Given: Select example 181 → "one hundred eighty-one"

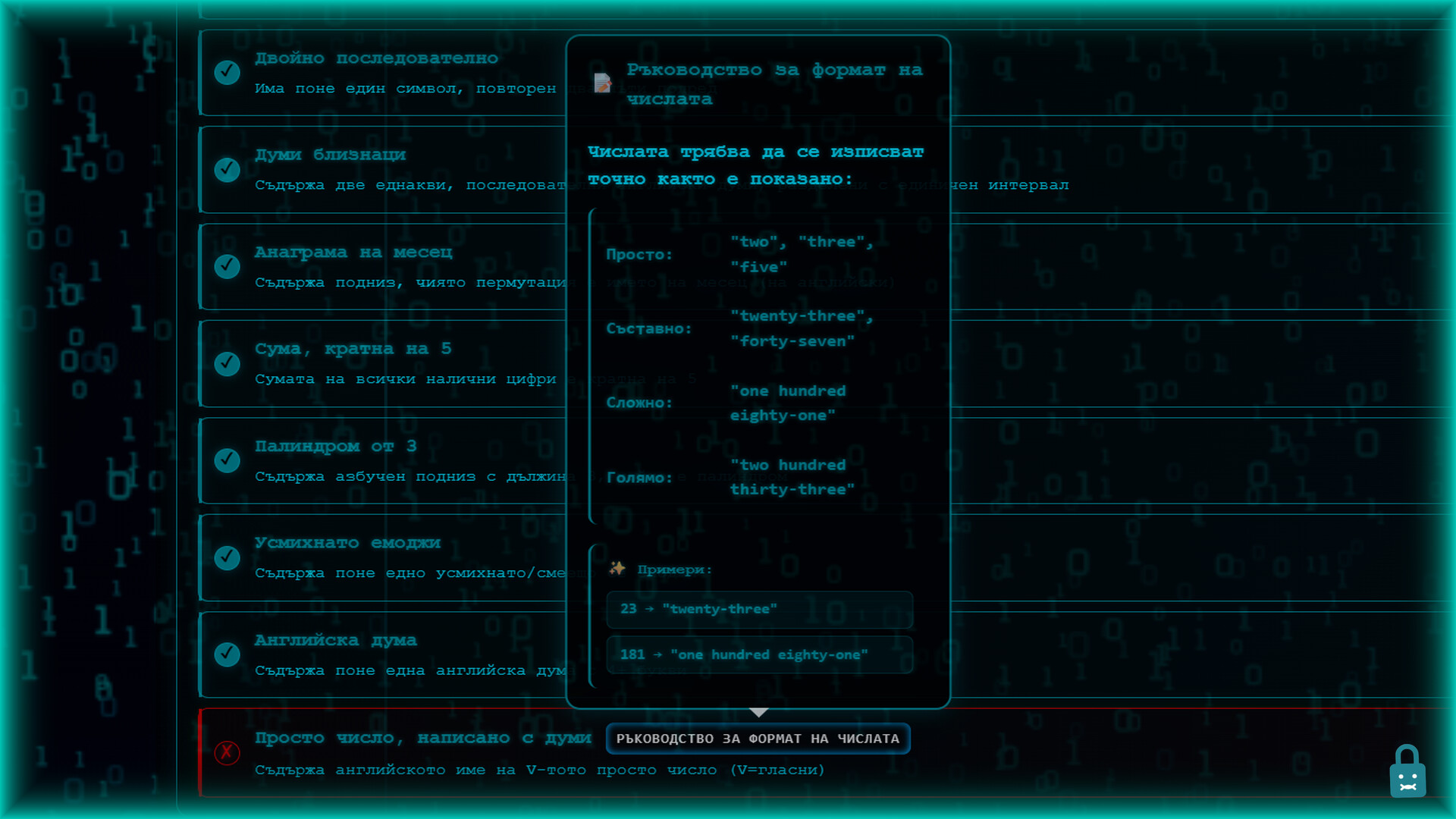Looking at the screenshot, I should (x=759, y=654).
